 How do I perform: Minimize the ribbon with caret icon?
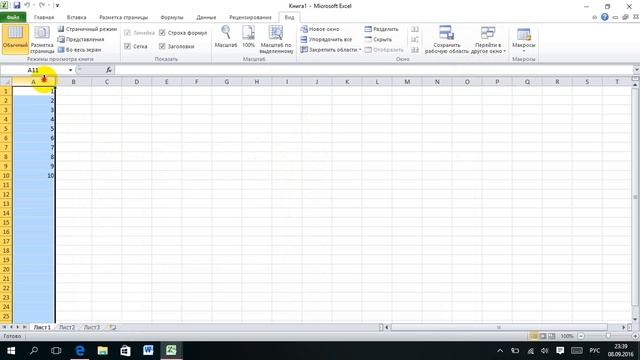point(594,17)
